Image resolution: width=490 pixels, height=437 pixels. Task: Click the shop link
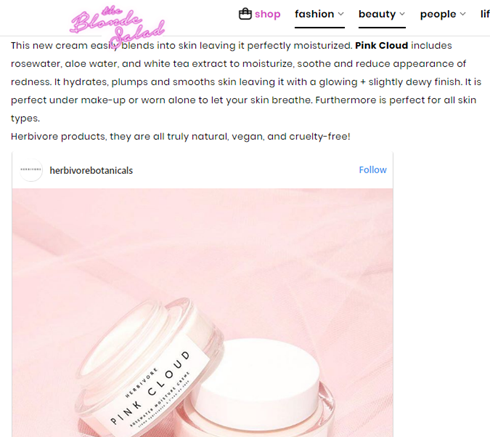(x=268, y=14)
